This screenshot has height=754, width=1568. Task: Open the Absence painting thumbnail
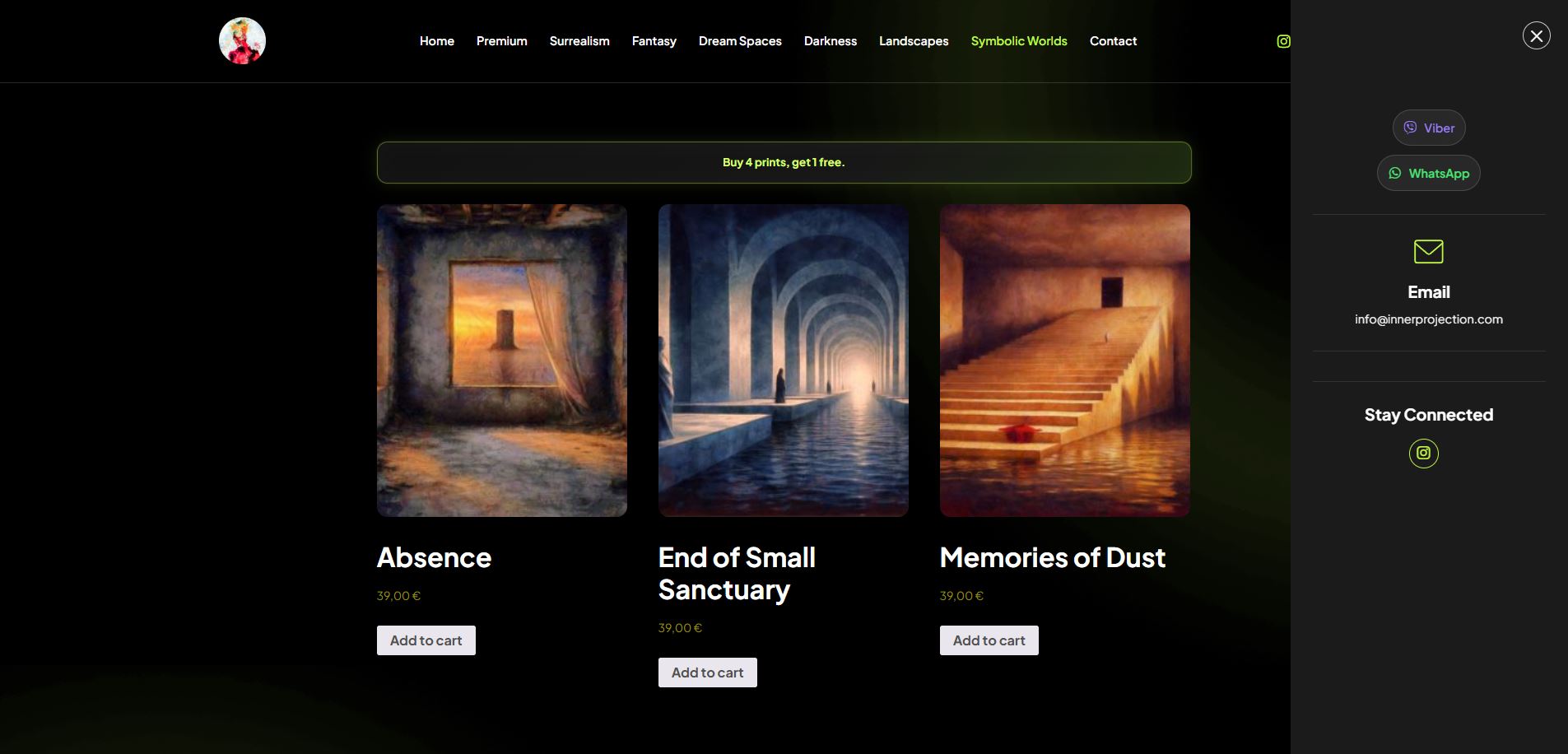(502, 361)
